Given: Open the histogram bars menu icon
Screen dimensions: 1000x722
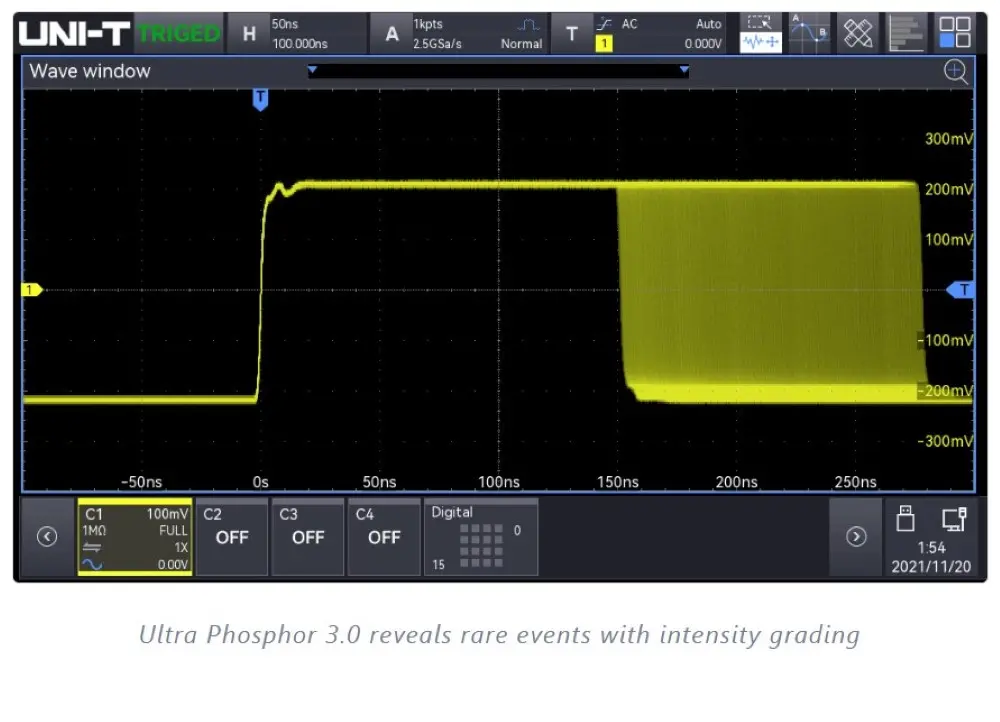Looking at the screenshot, I should [906, 33].
